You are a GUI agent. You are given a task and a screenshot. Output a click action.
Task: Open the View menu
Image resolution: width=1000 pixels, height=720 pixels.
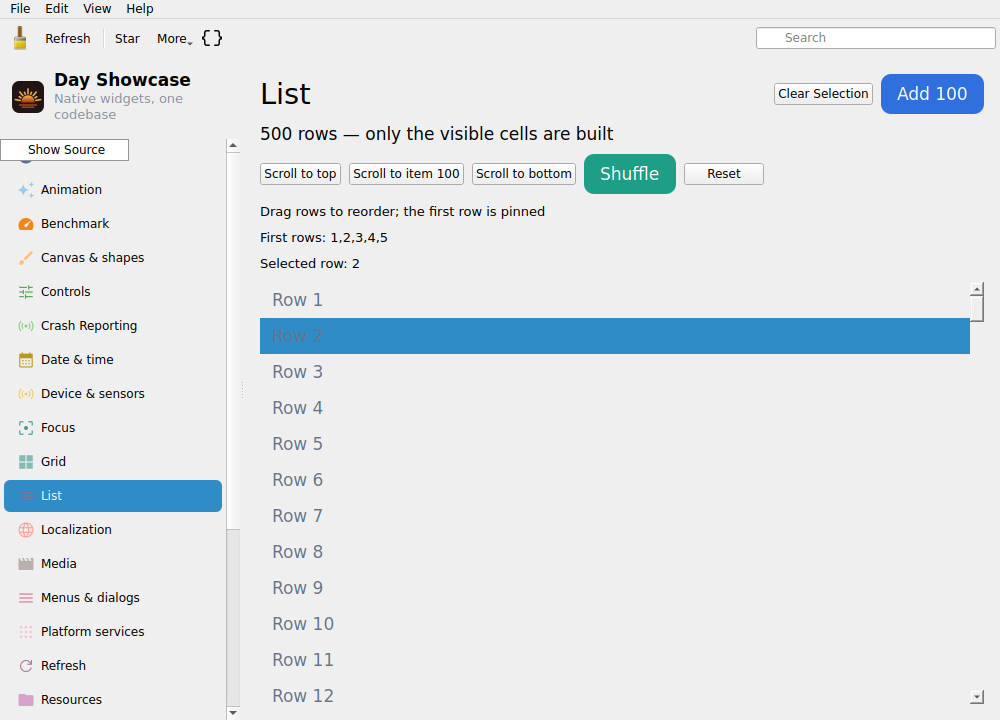pos(97,9)
